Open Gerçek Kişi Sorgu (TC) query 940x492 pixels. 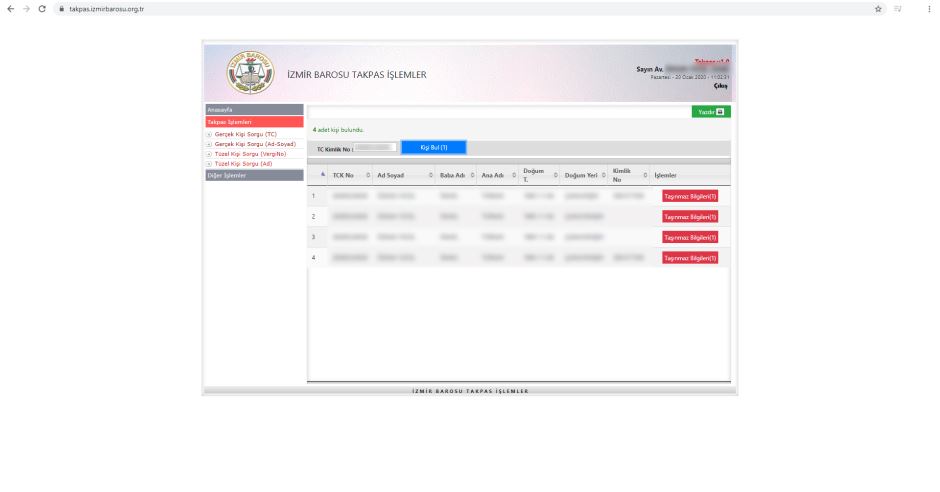[x=246, y=134]
